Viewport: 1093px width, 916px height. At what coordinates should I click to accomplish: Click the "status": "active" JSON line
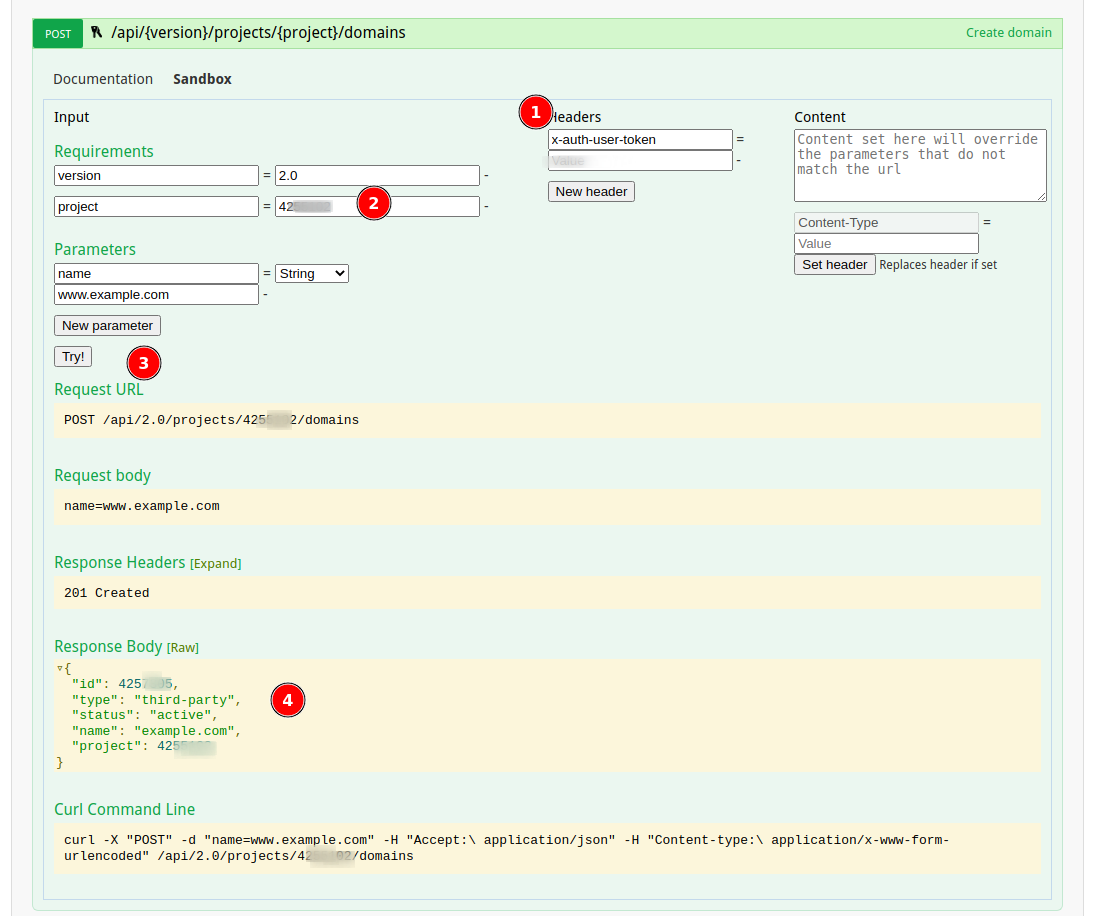[x=144, y=715]
